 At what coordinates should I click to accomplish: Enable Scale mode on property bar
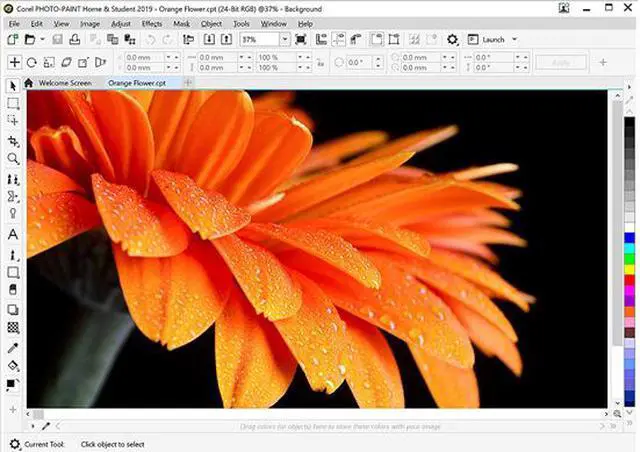coord(49,62)
